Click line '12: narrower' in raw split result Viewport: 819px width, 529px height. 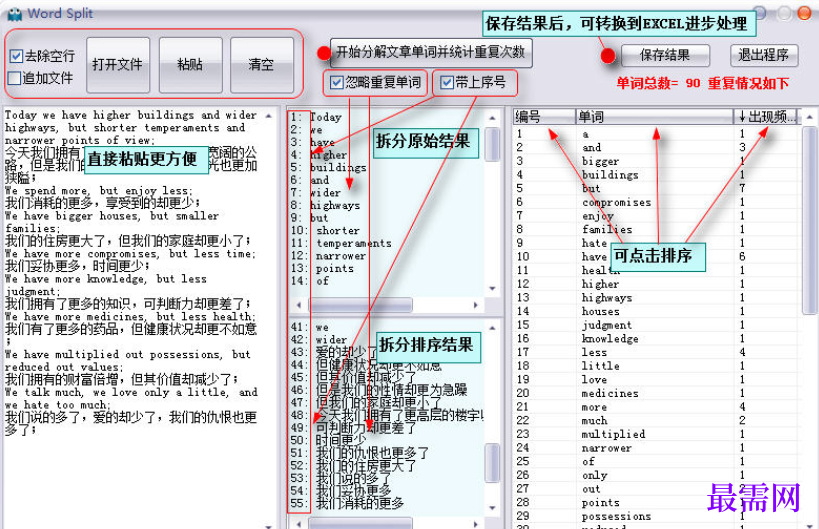329,256
